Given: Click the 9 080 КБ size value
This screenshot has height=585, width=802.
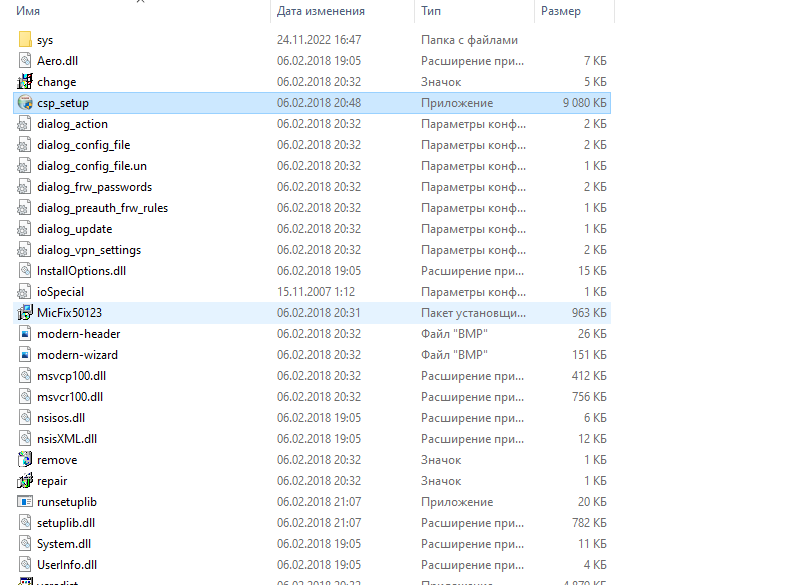Looking at the screenshot, I should tap(585, 103).
